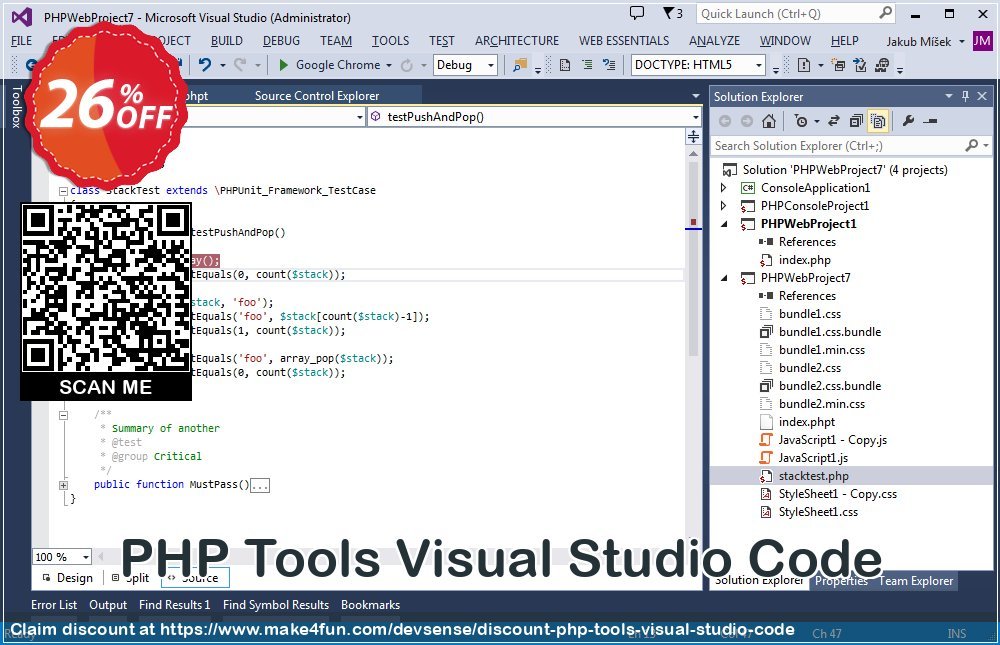Open the Bookmarks tab

click(x=371, y=605)
